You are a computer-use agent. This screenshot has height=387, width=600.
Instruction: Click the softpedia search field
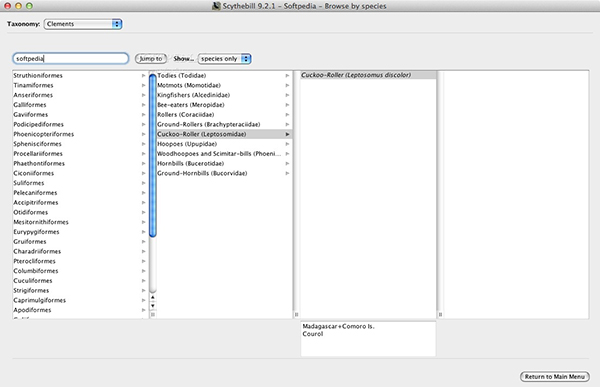coord(71,59)
